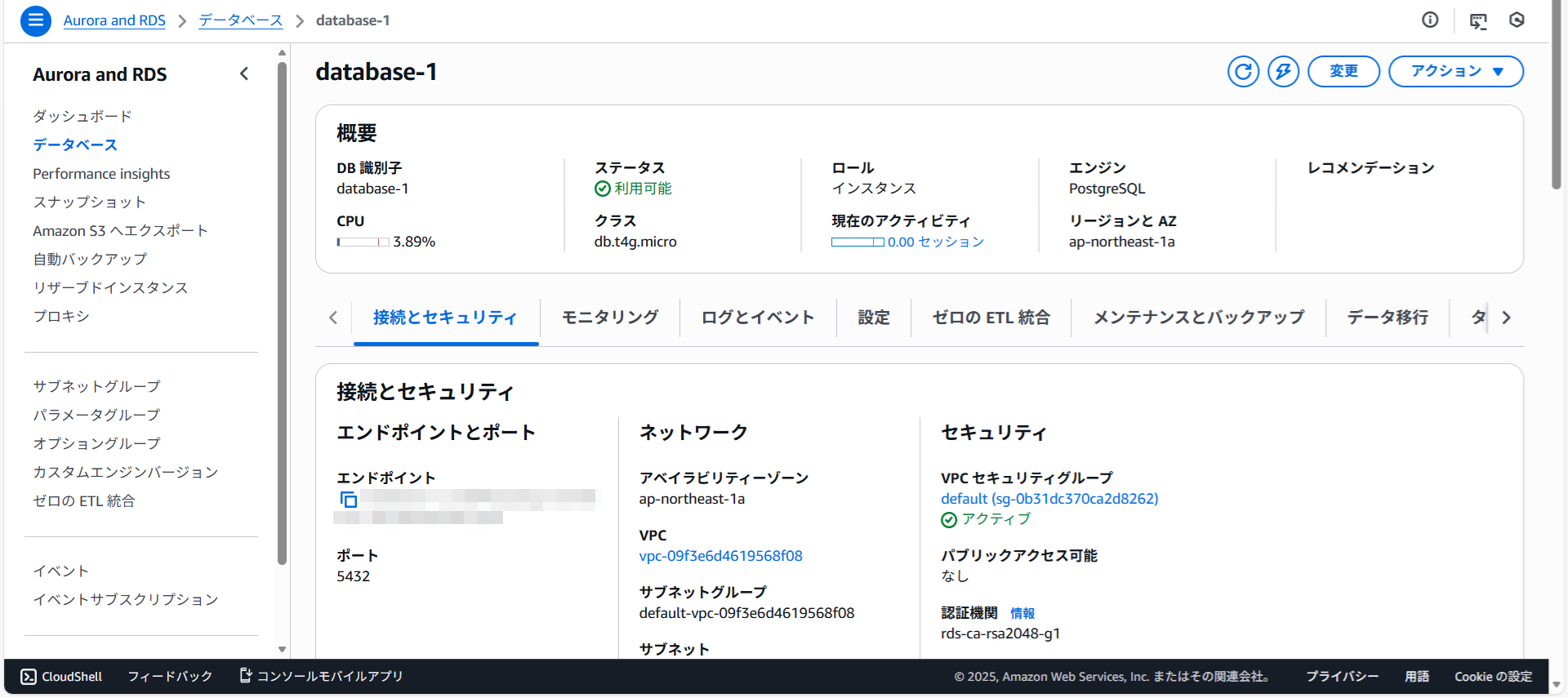Open the アクション dropdown menu
Screen dimensions: 1568x698
coord(1455,72)
